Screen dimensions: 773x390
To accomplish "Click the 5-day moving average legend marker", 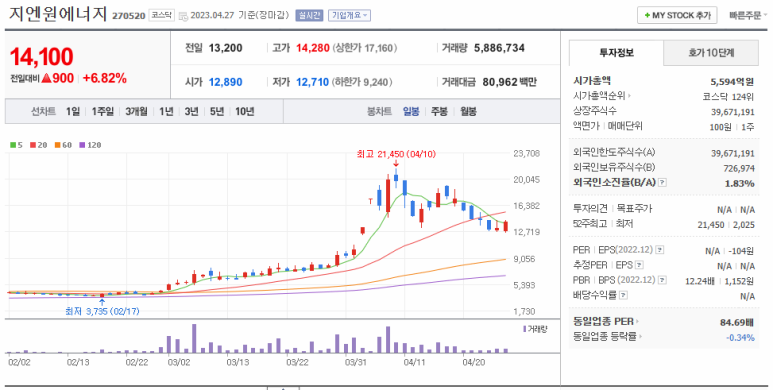I will point(13,145).
